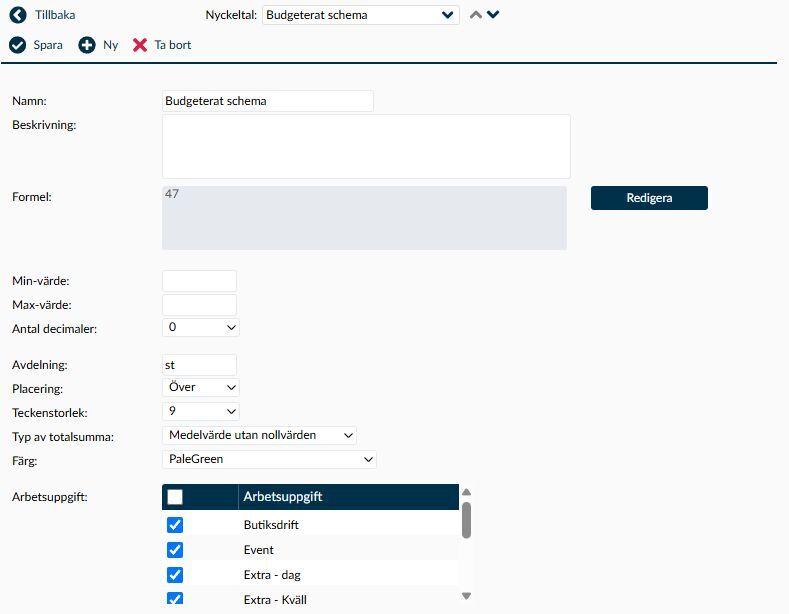Click the Spara label
This screenshot has height=614, width=789.
tap(48, 45)
